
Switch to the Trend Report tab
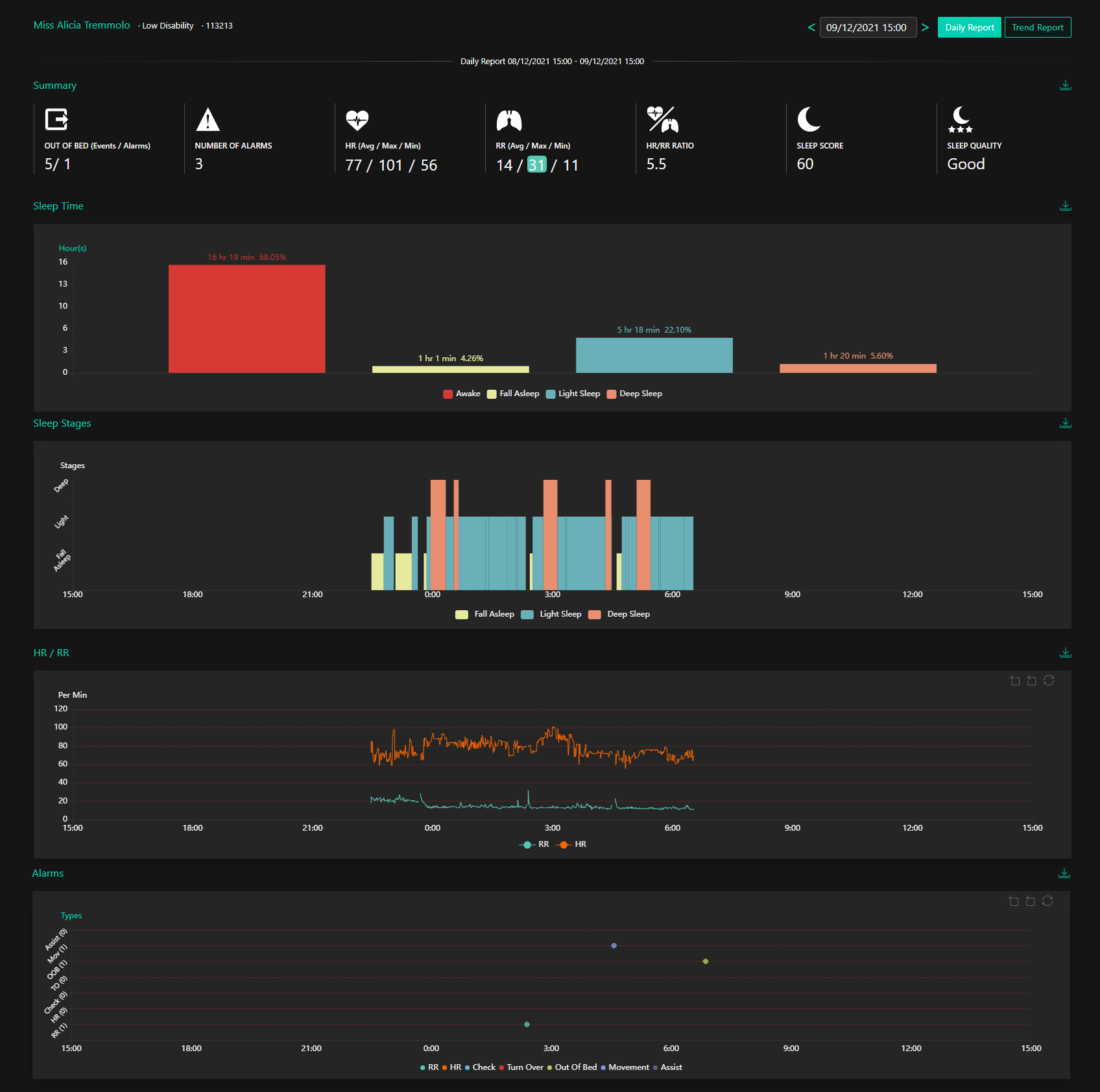1037,27
